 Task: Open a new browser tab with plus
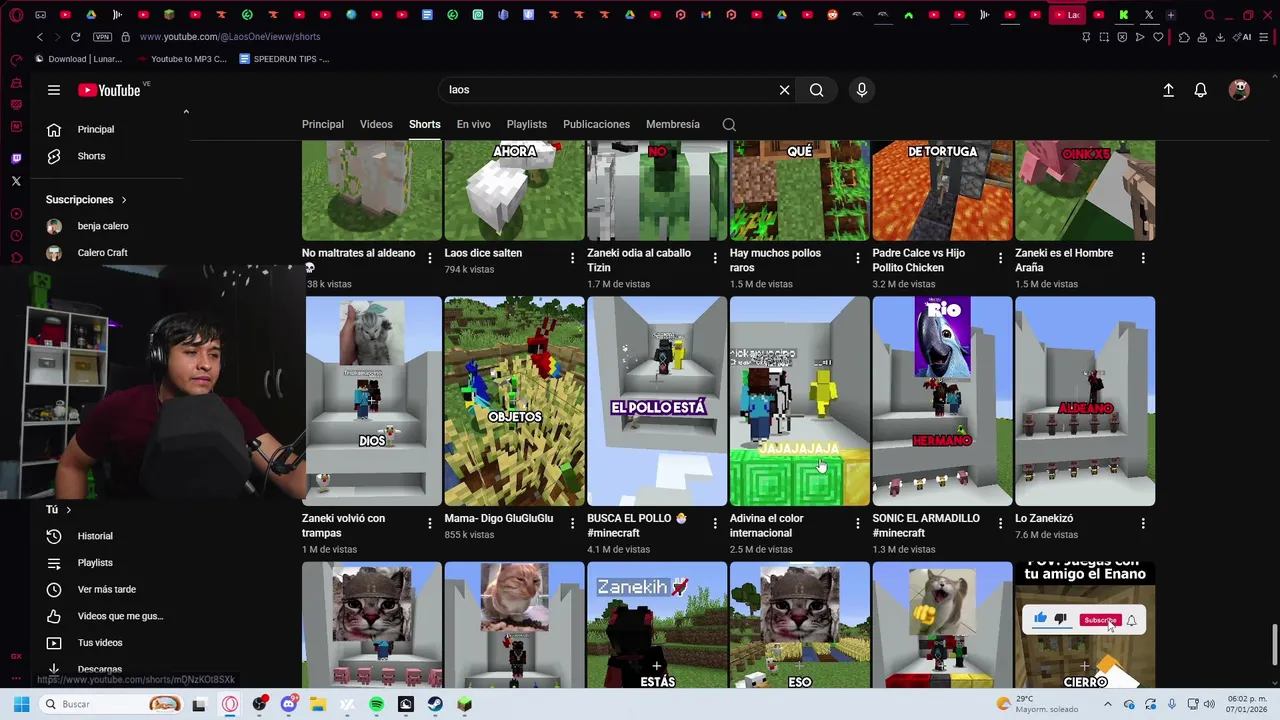click(1171, 15)
